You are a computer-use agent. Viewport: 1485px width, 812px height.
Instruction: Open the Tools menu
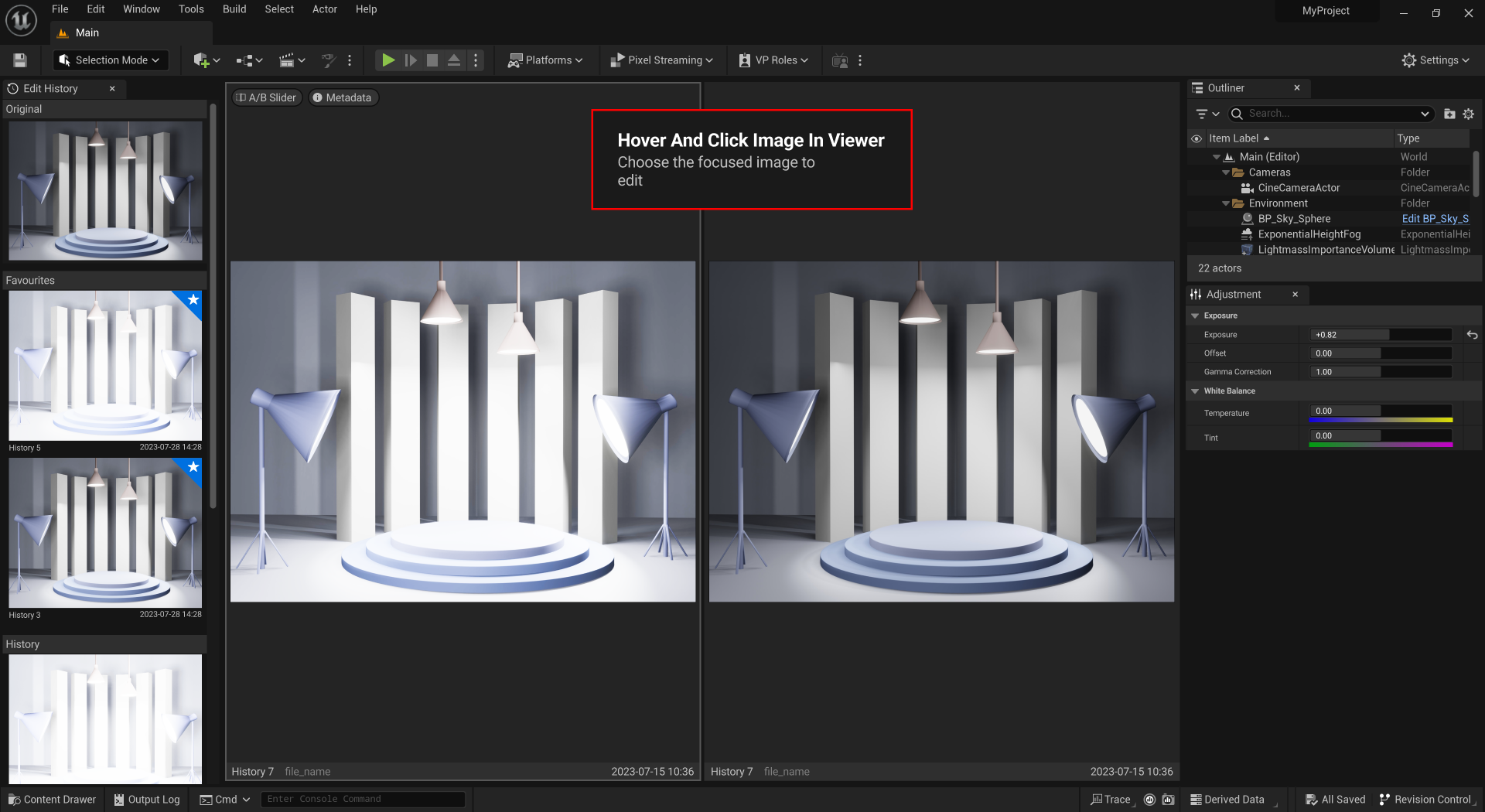click(x=191, y=9)
